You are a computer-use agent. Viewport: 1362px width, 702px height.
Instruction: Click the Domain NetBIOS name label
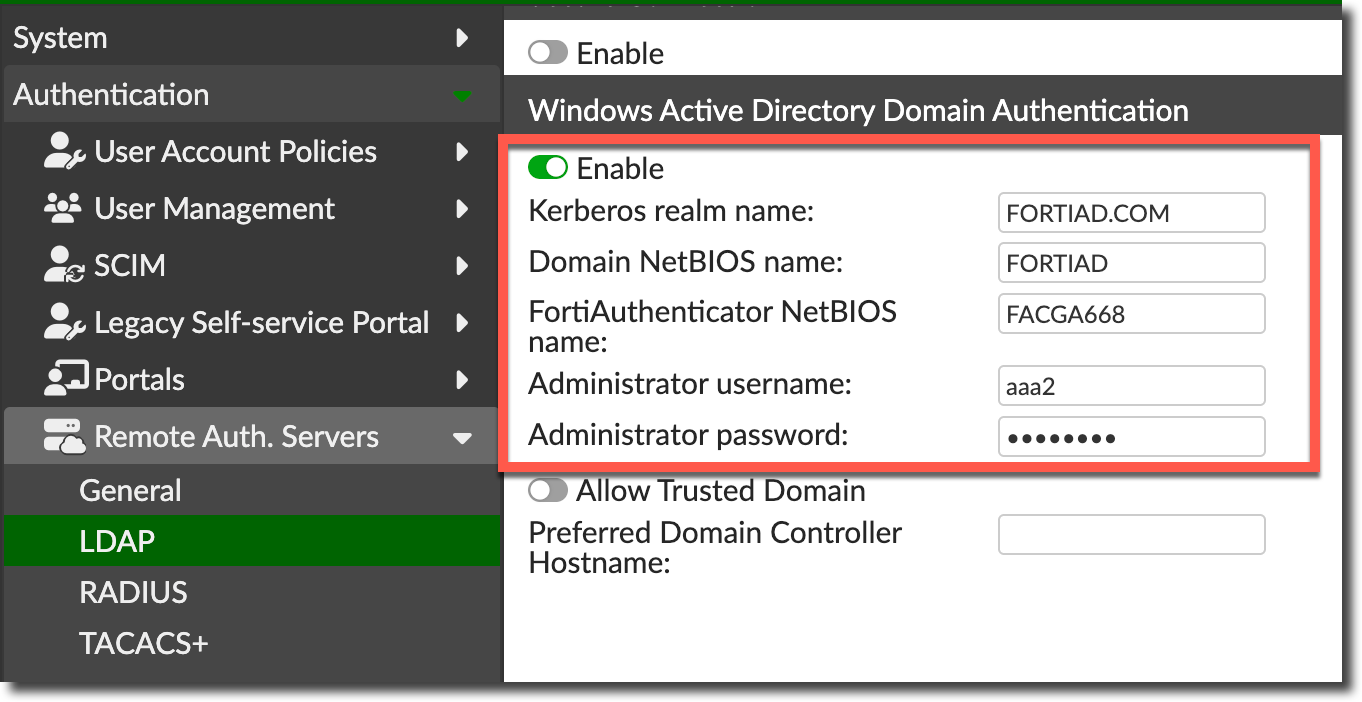coord(686,262)
